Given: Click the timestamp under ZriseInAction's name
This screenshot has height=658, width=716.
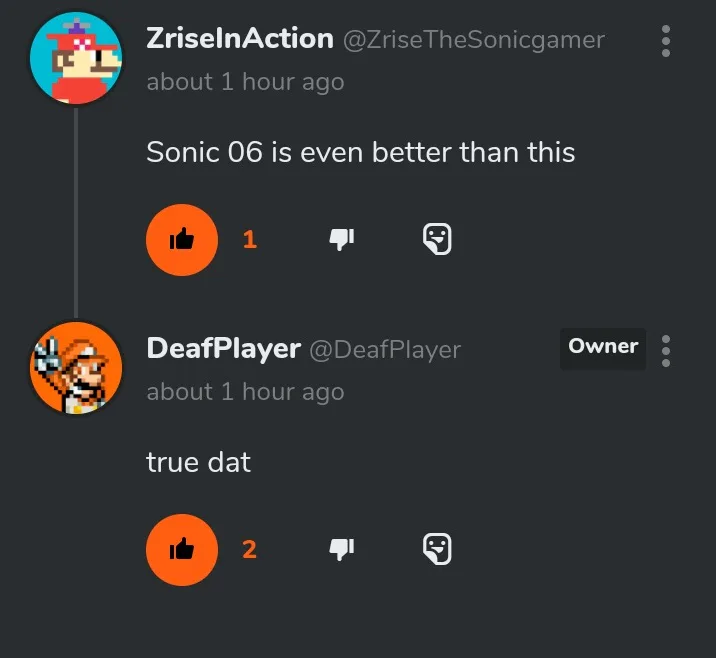Looking at the screenshot, I should (x=245, y=82).
